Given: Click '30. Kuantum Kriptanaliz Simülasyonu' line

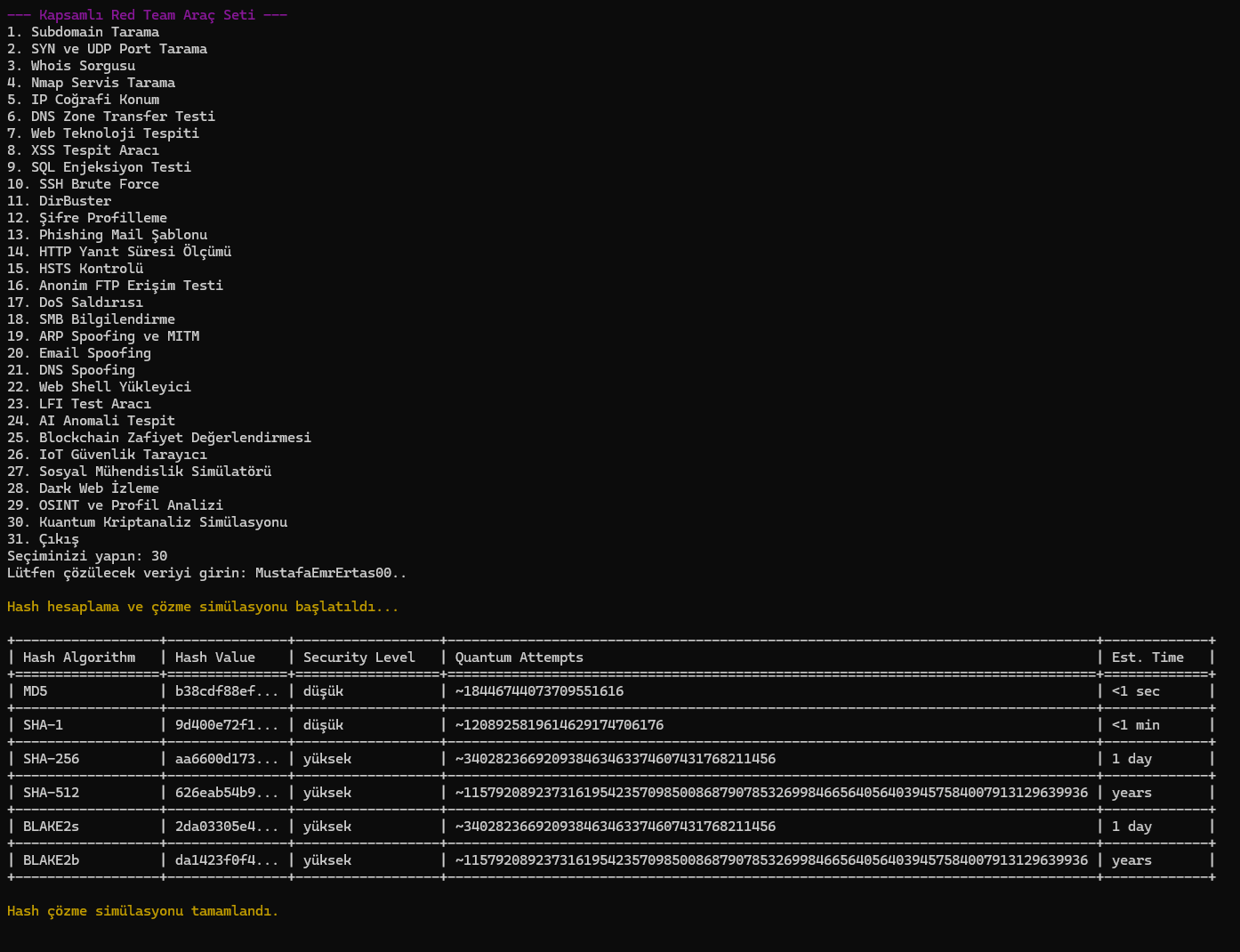Looking at the screenshot, I should click(147, 522).
